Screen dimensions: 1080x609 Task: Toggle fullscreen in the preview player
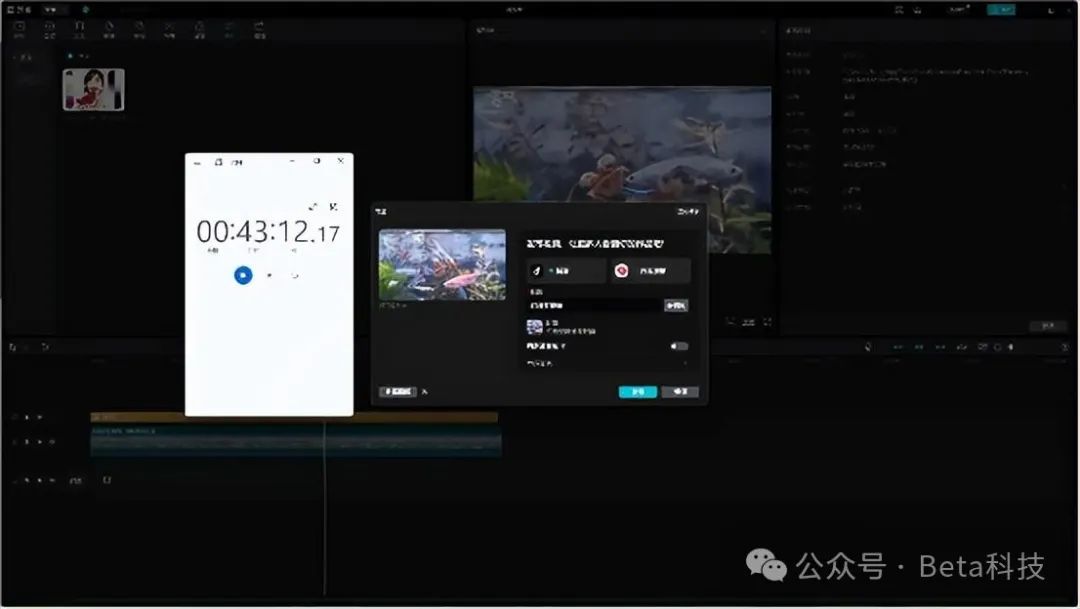[x=767, y=322]
